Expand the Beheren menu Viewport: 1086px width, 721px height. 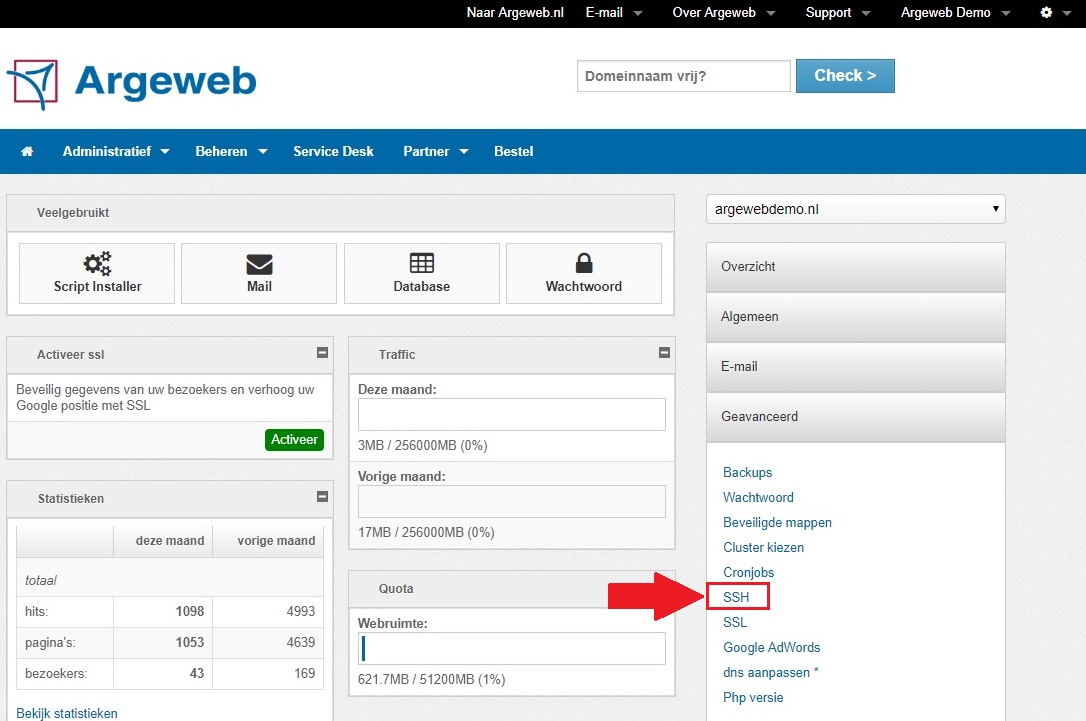tap(231, 151)
